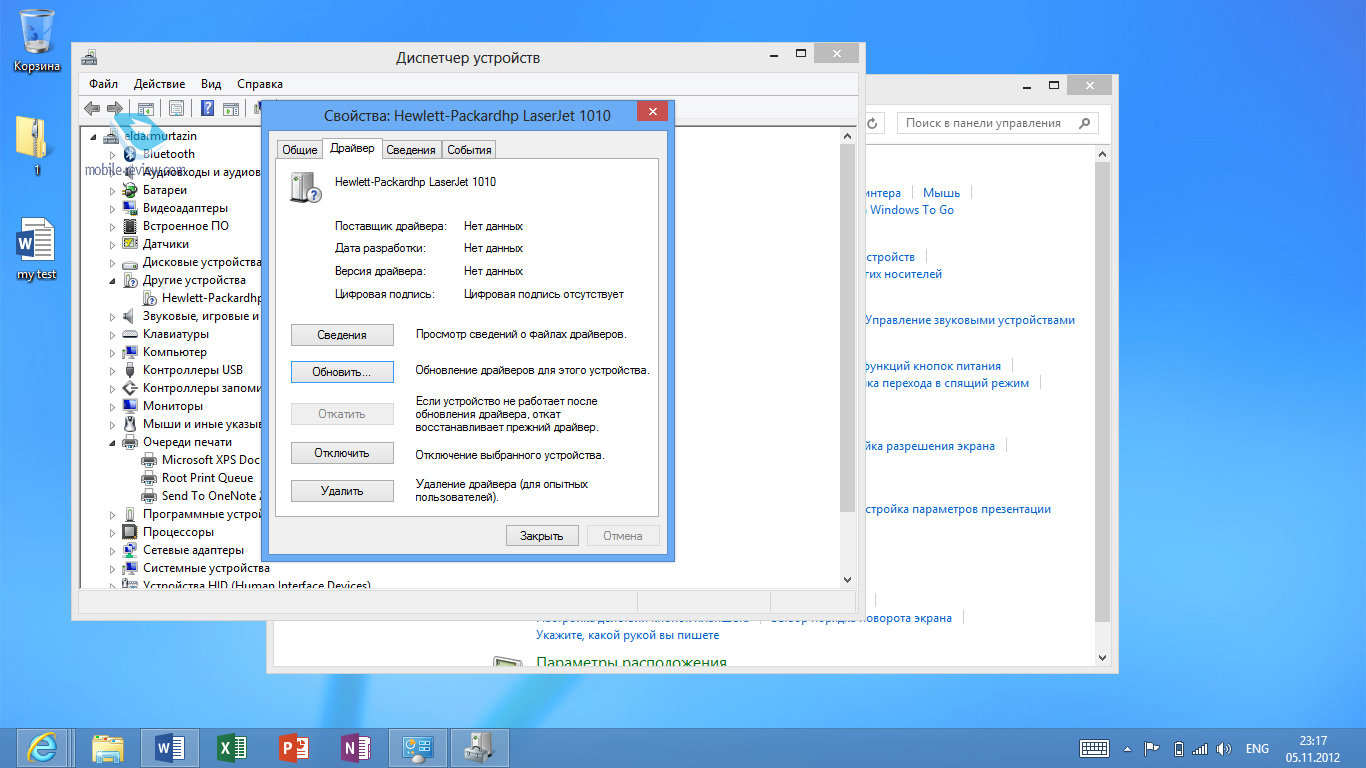Screen dimensions: 1366x768
Task: Switch to the События tab
Action: 469,150
